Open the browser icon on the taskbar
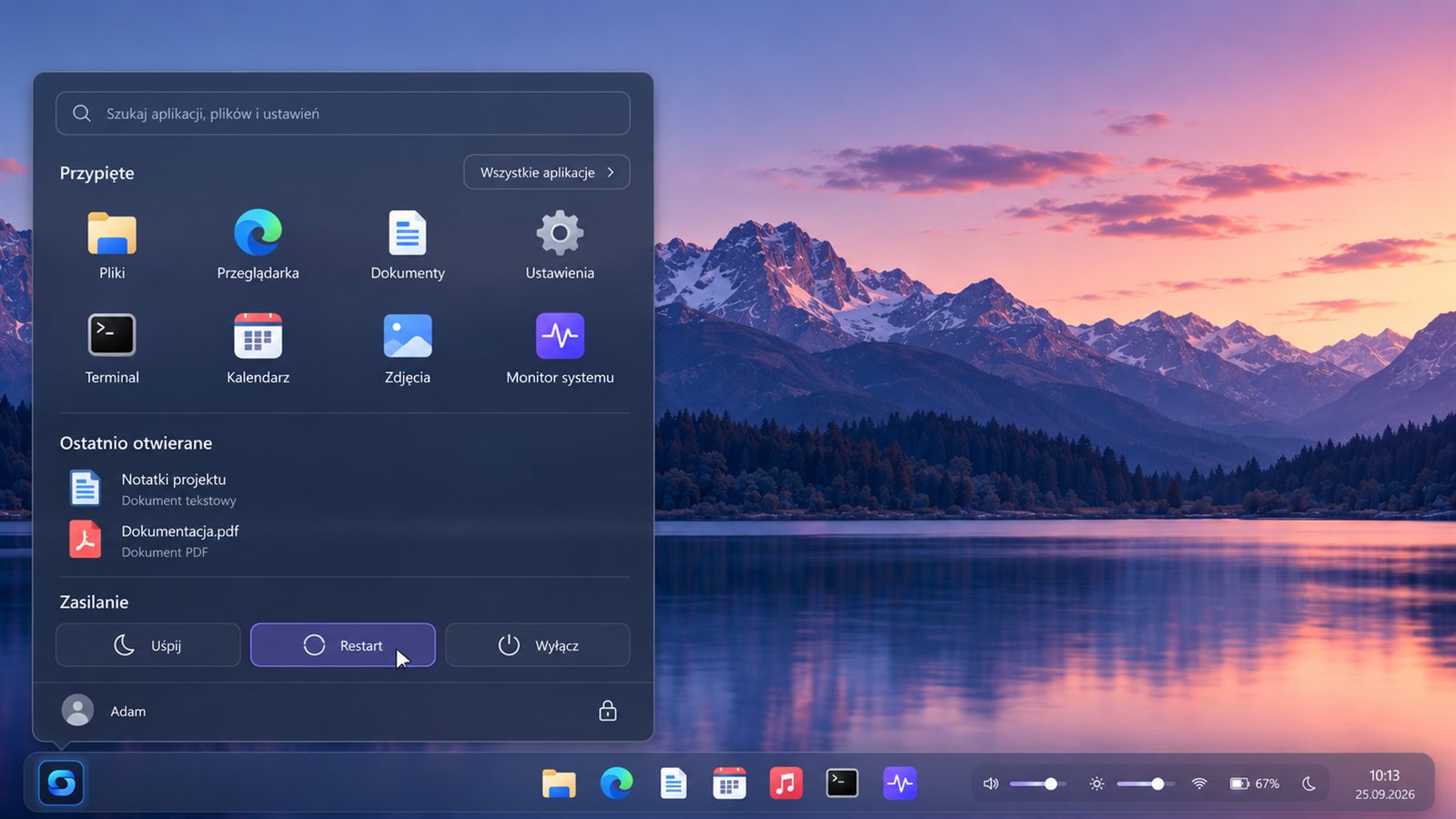The height and width of the screenshot is (819, 1456). coord(616,783)
